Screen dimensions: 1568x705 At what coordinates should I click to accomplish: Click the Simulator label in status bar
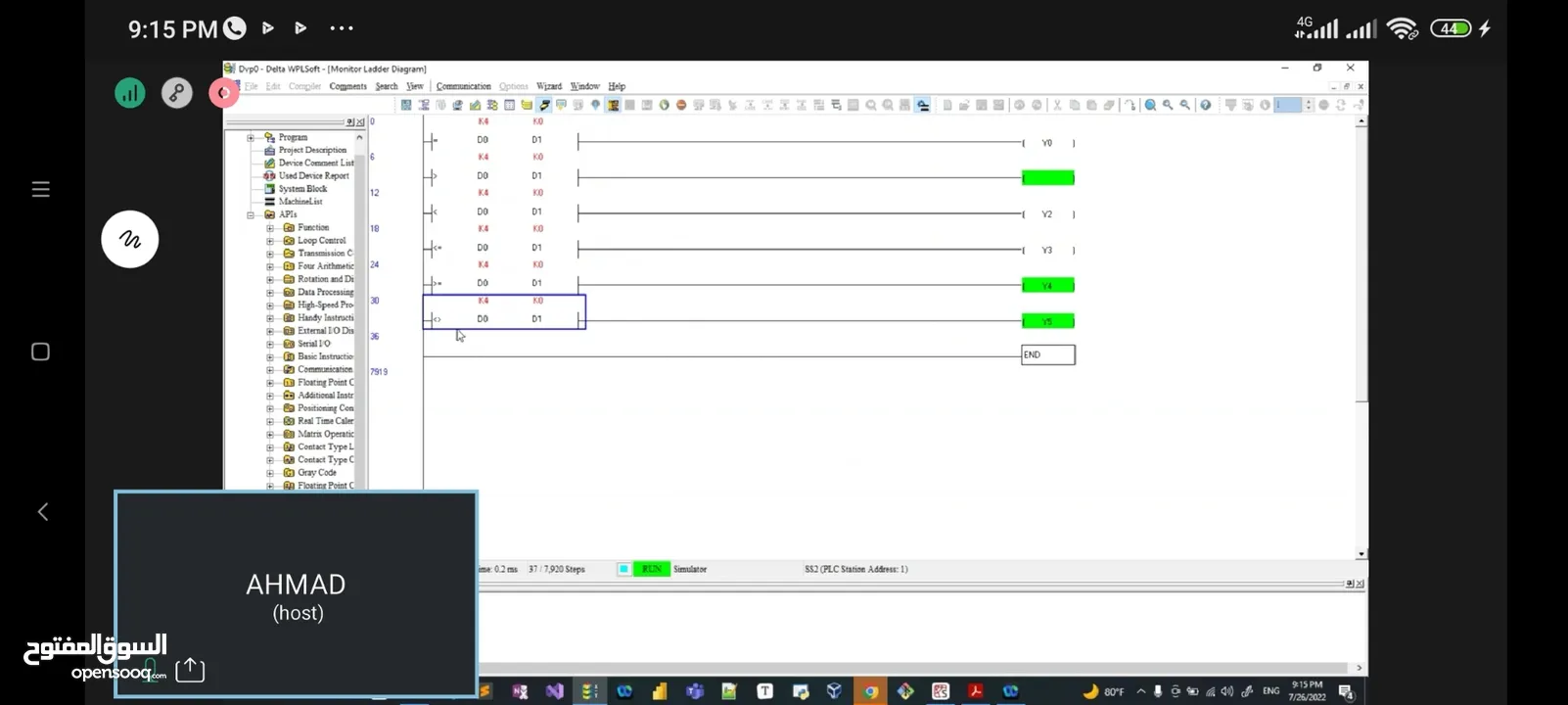690,569
